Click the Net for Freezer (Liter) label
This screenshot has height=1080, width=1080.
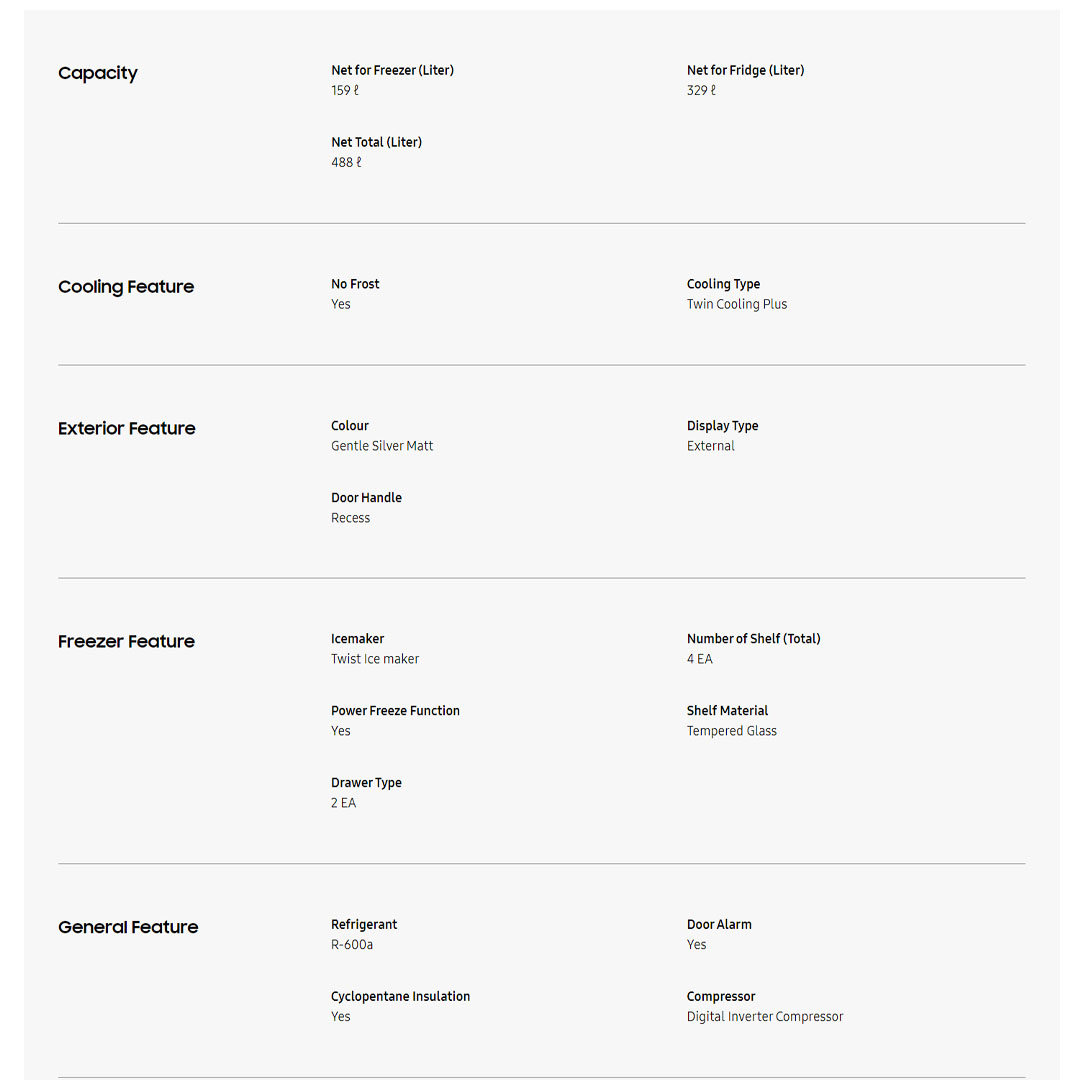pos(392,70)
